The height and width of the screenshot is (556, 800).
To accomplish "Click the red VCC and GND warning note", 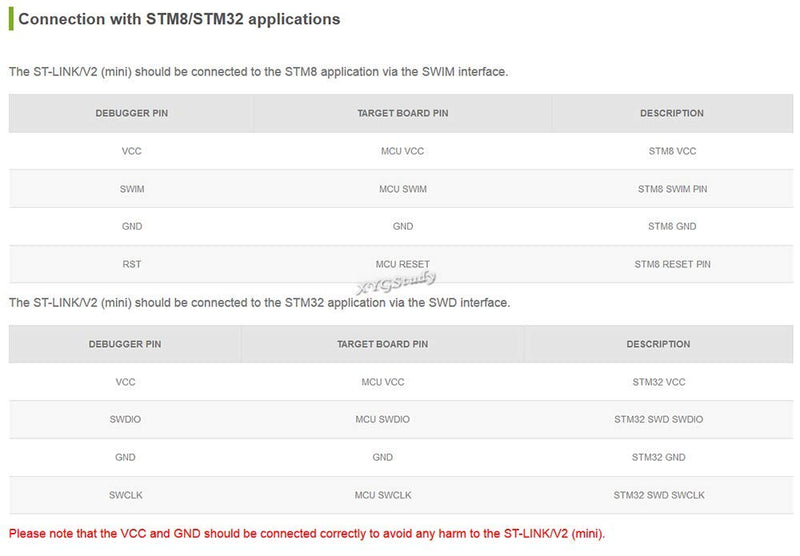I will click(307, 534).
